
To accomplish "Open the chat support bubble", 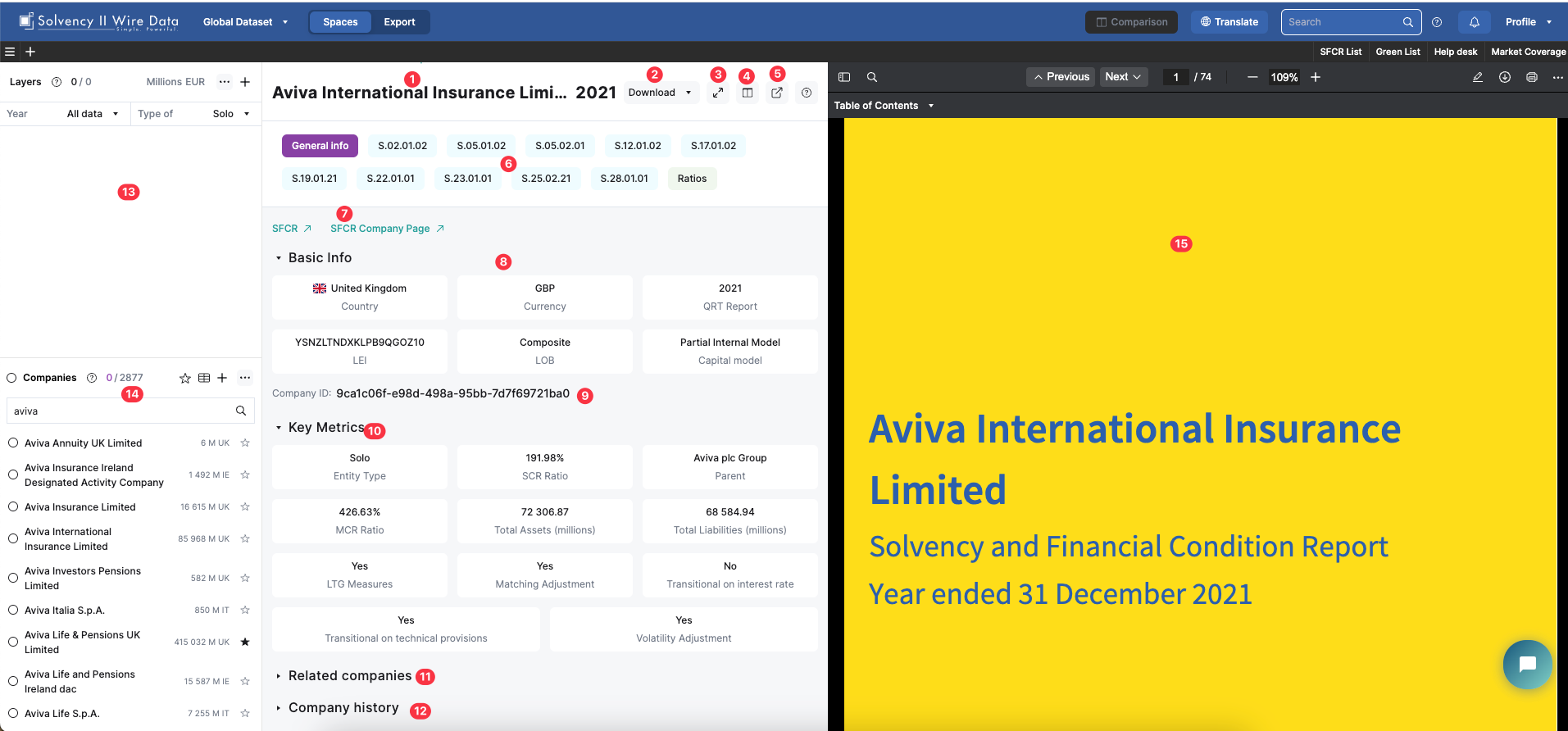I will pyautogui.click(x=1527, y=664).
